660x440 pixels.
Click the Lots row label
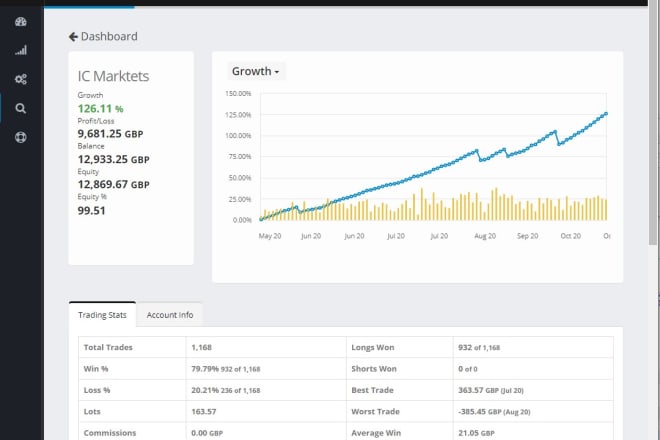point(92,411)
